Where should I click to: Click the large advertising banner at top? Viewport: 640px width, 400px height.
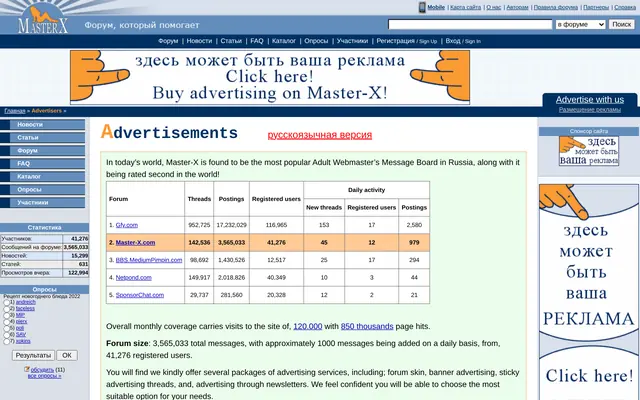pyautogui.click(x=270, y=77)
